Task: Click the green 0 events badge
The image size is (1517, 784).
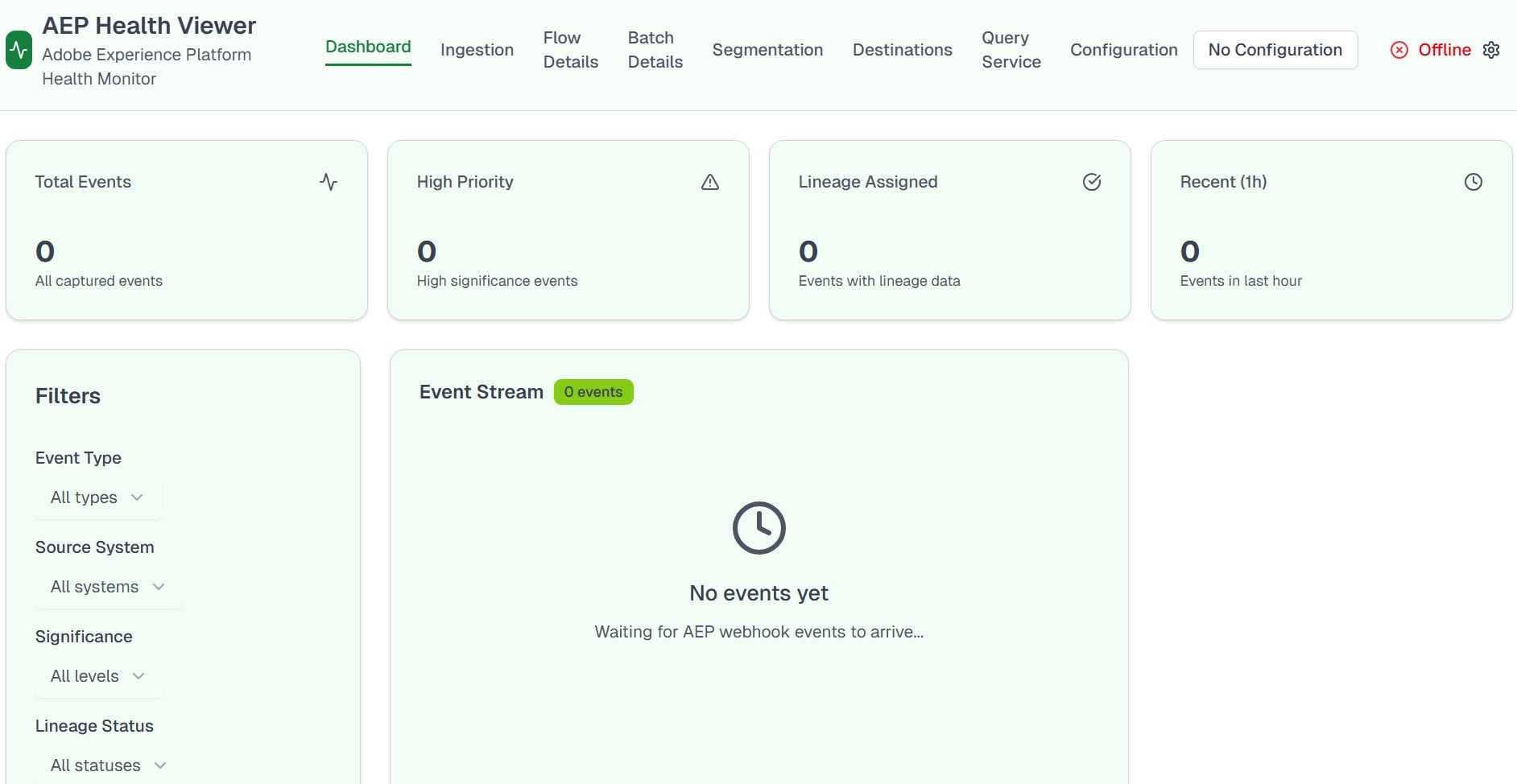Action: click(593, 392)
